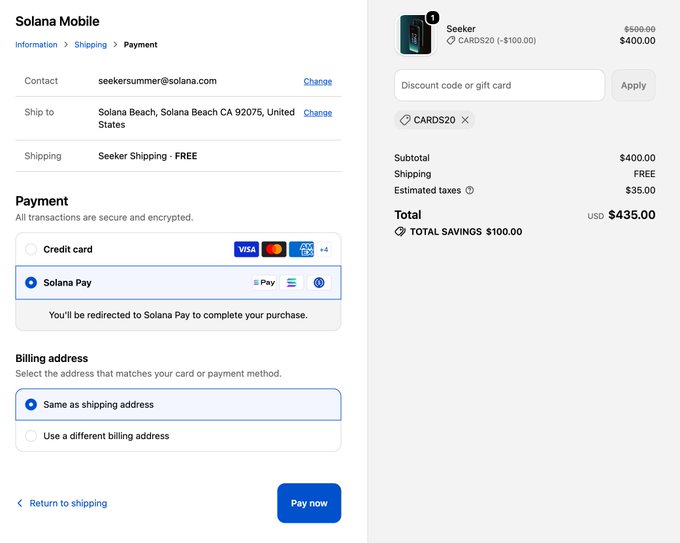Screen dimensions: 680x543
Task: Go to Information breadcrumb step
Action: (36, 45)
